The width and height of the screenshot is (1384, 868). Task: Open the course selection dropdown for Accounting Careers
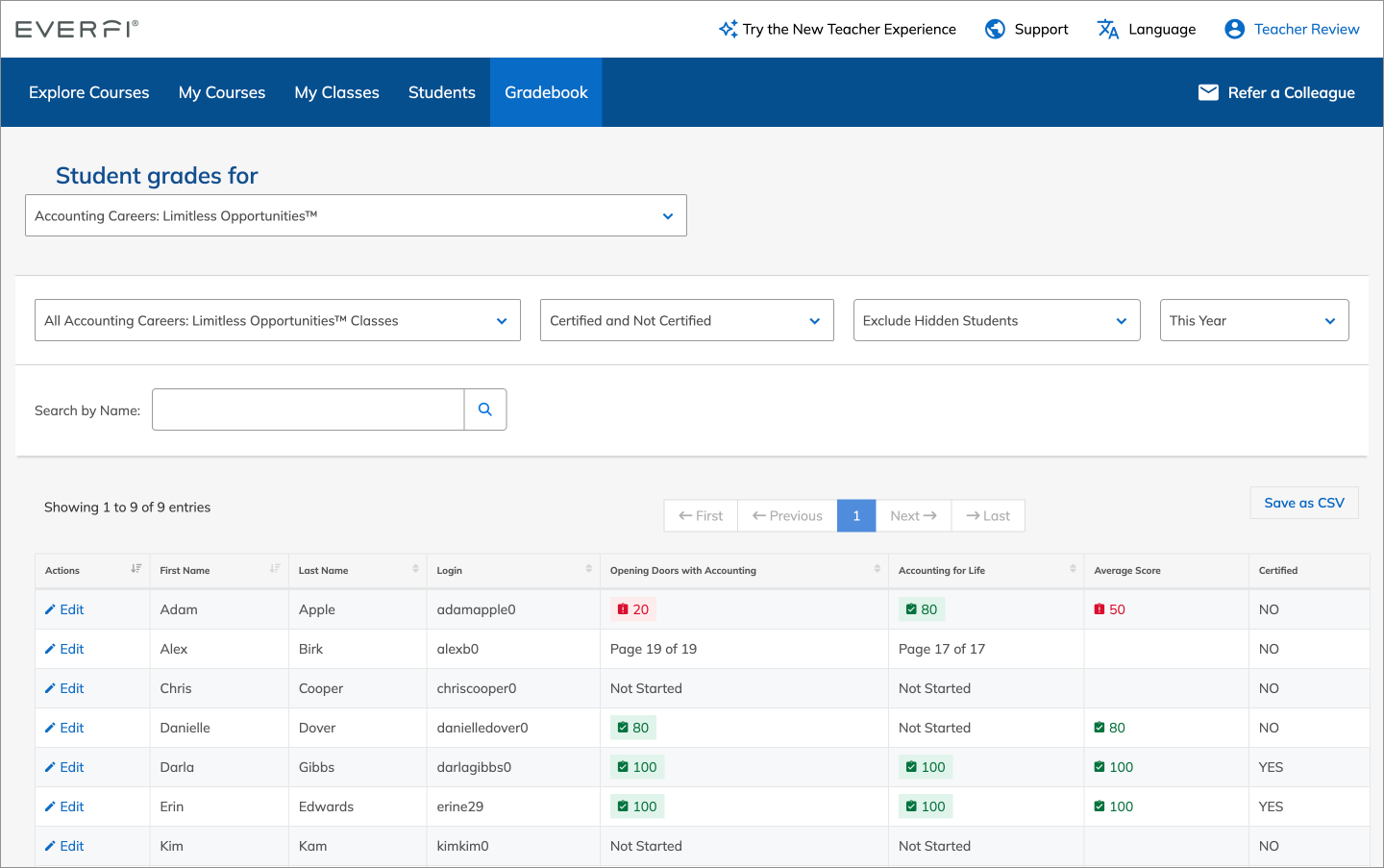coord(356,215)
